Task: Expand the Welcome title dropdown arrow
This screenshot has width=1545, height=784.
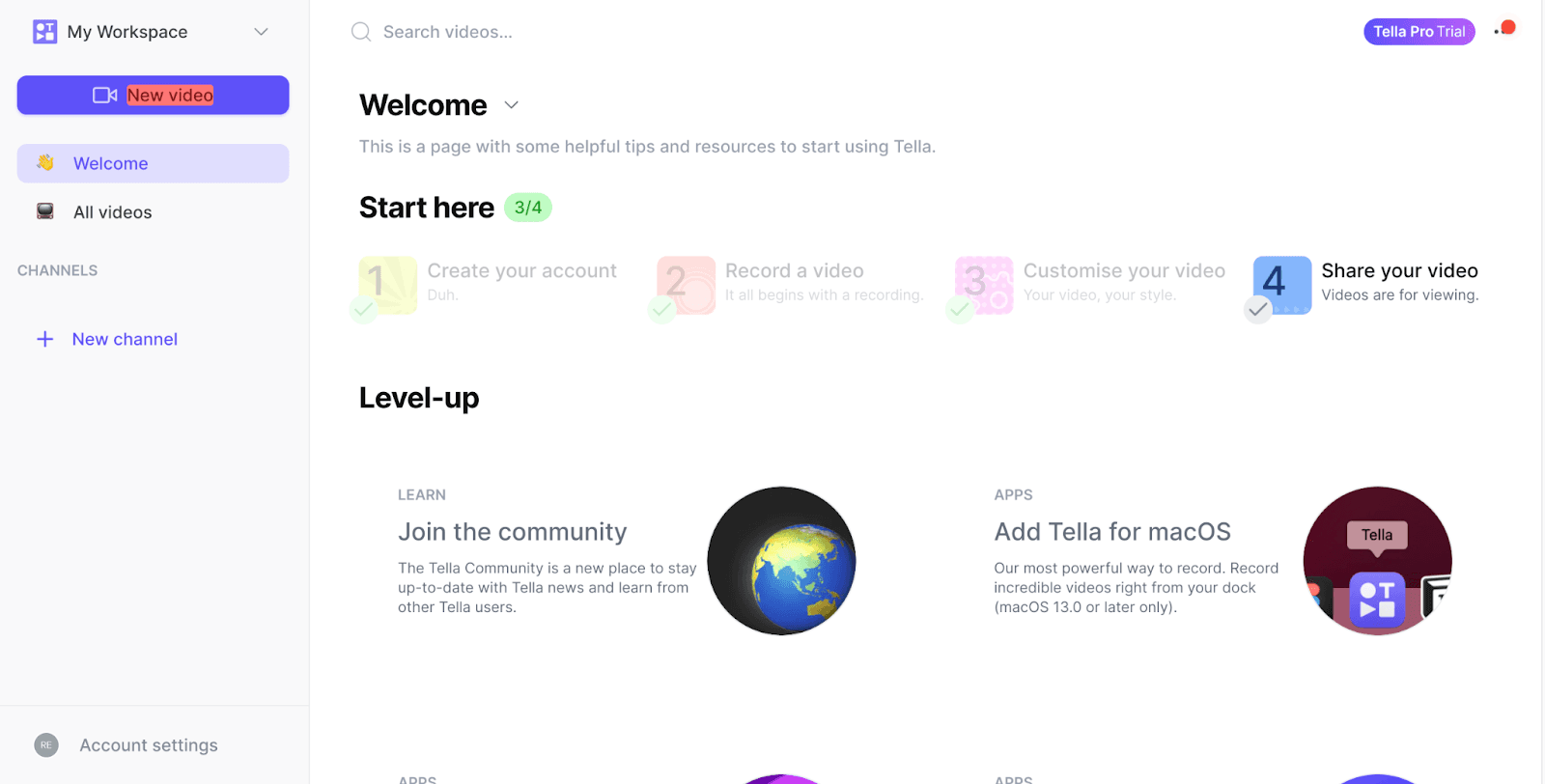Action: pyautogui.click(x=512, y=104)
